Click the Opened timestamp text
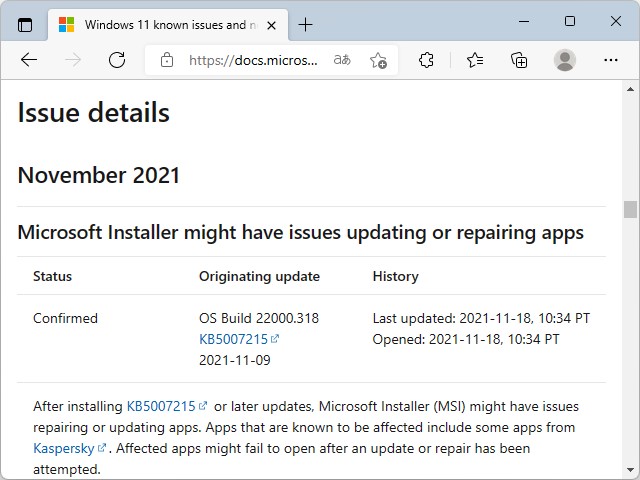Viewport: 640px width, 480px height. [x=466, y=339]
